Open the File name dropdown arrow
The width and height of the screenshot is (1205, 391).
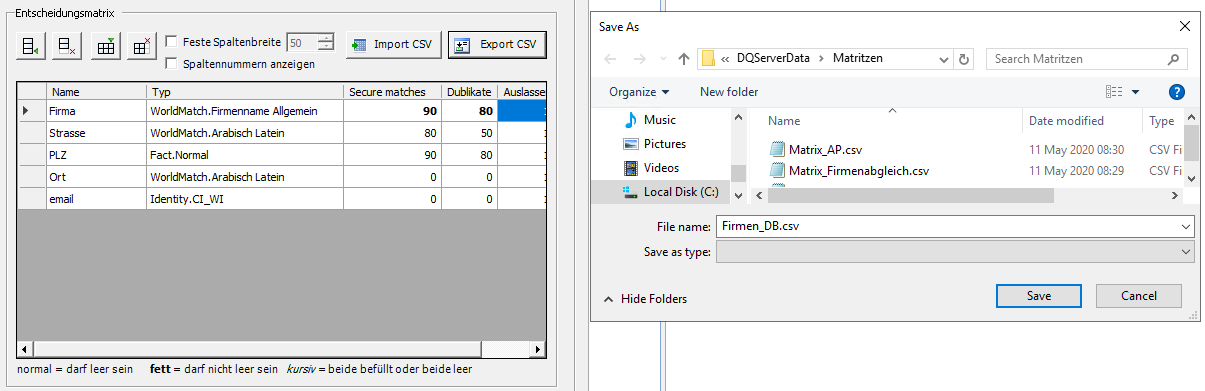tap(1186, 226)
